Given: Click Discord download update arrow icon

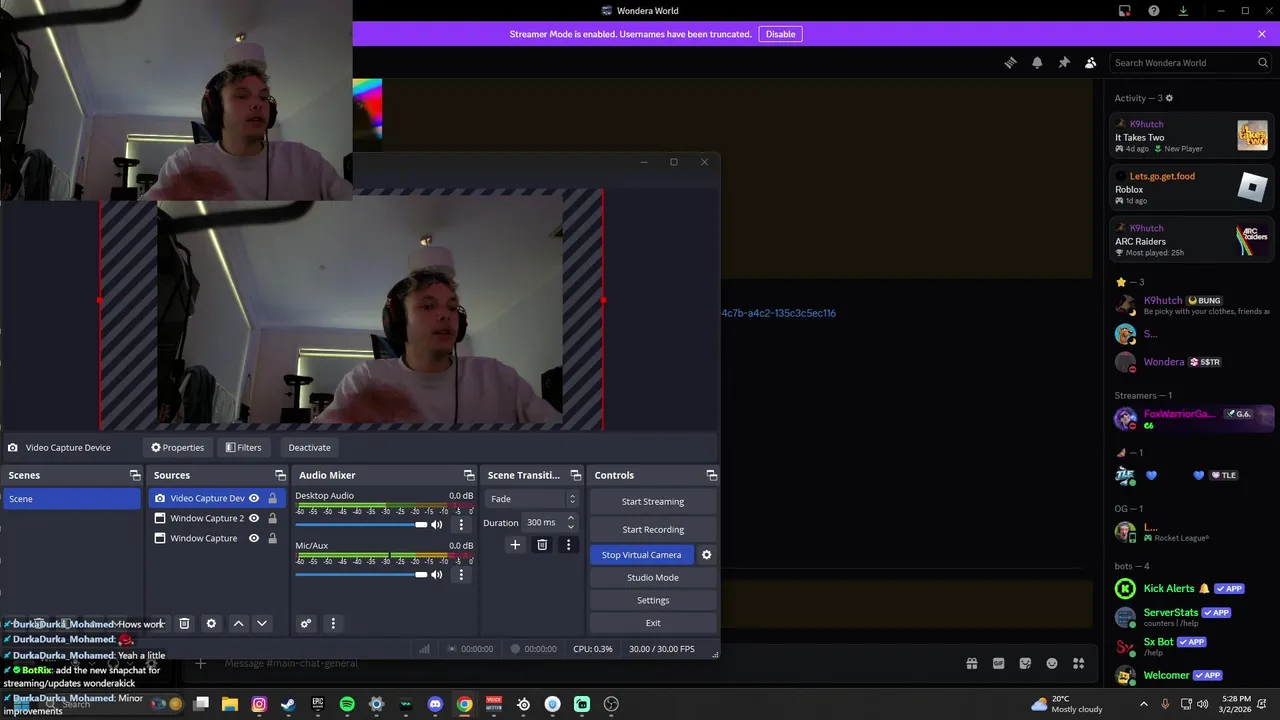Looking at the screenshot, I should point(1183,11).
